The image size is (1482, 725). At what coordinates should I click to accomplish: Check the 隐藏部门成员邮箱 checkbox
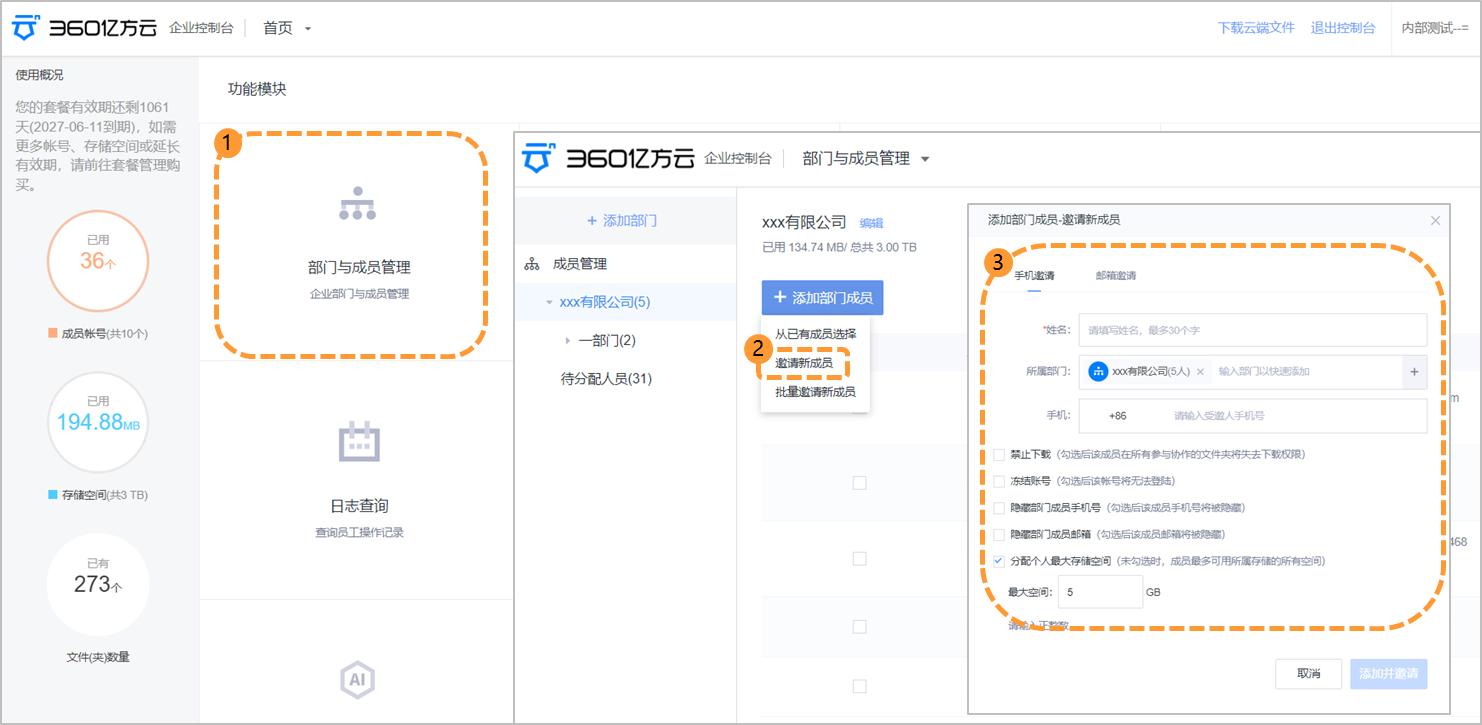999,534
